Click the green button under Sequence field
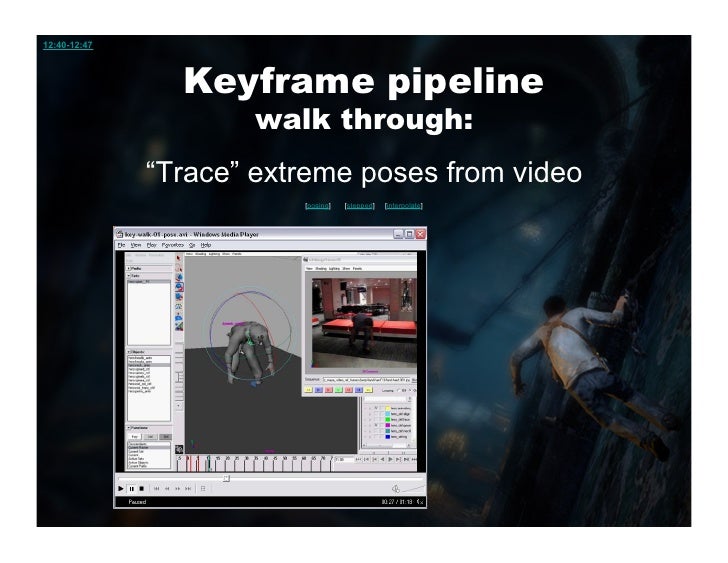This screenshot has width=728, height=563. pos(338,390)
